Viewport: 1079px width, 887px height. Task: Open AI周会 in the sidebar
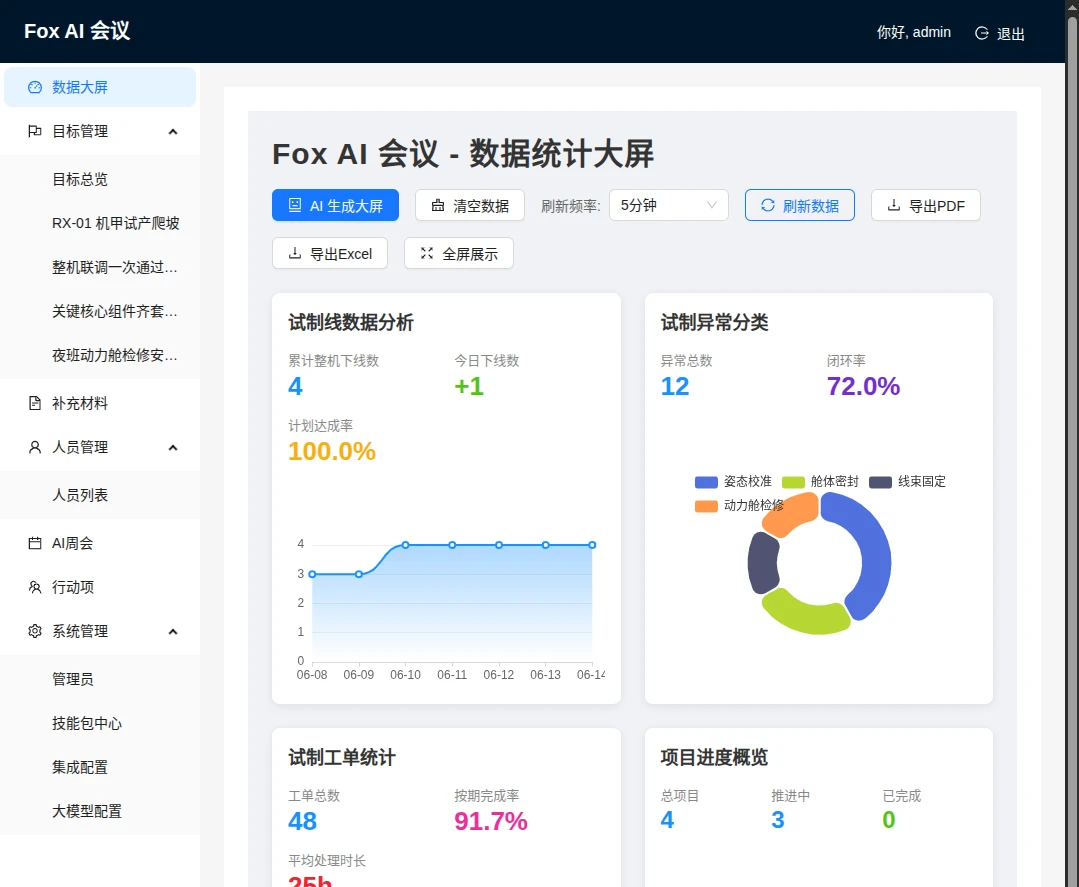(x=100, y=544)
